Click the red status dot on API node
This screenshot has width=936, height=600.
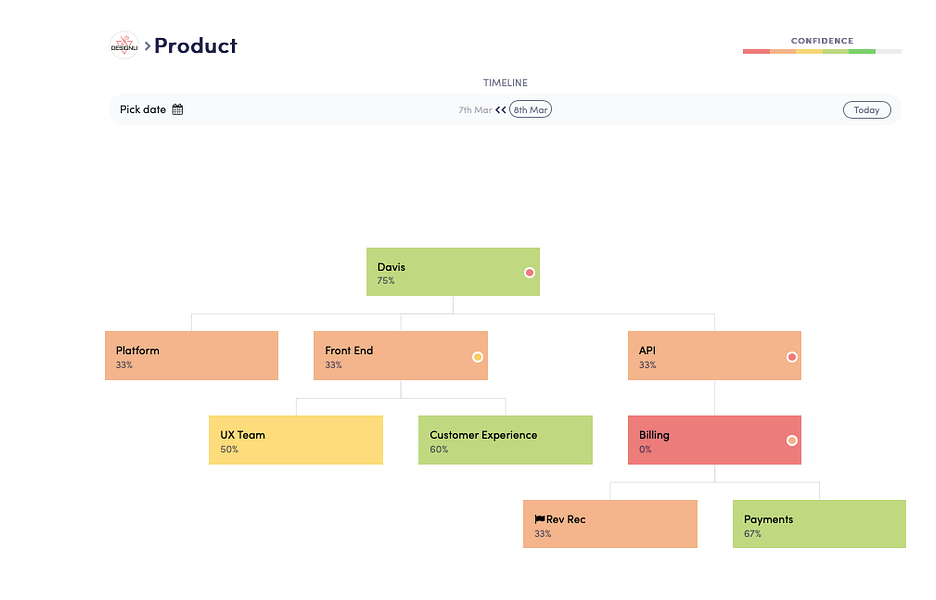pyautogui.click(x=792, y=357)
